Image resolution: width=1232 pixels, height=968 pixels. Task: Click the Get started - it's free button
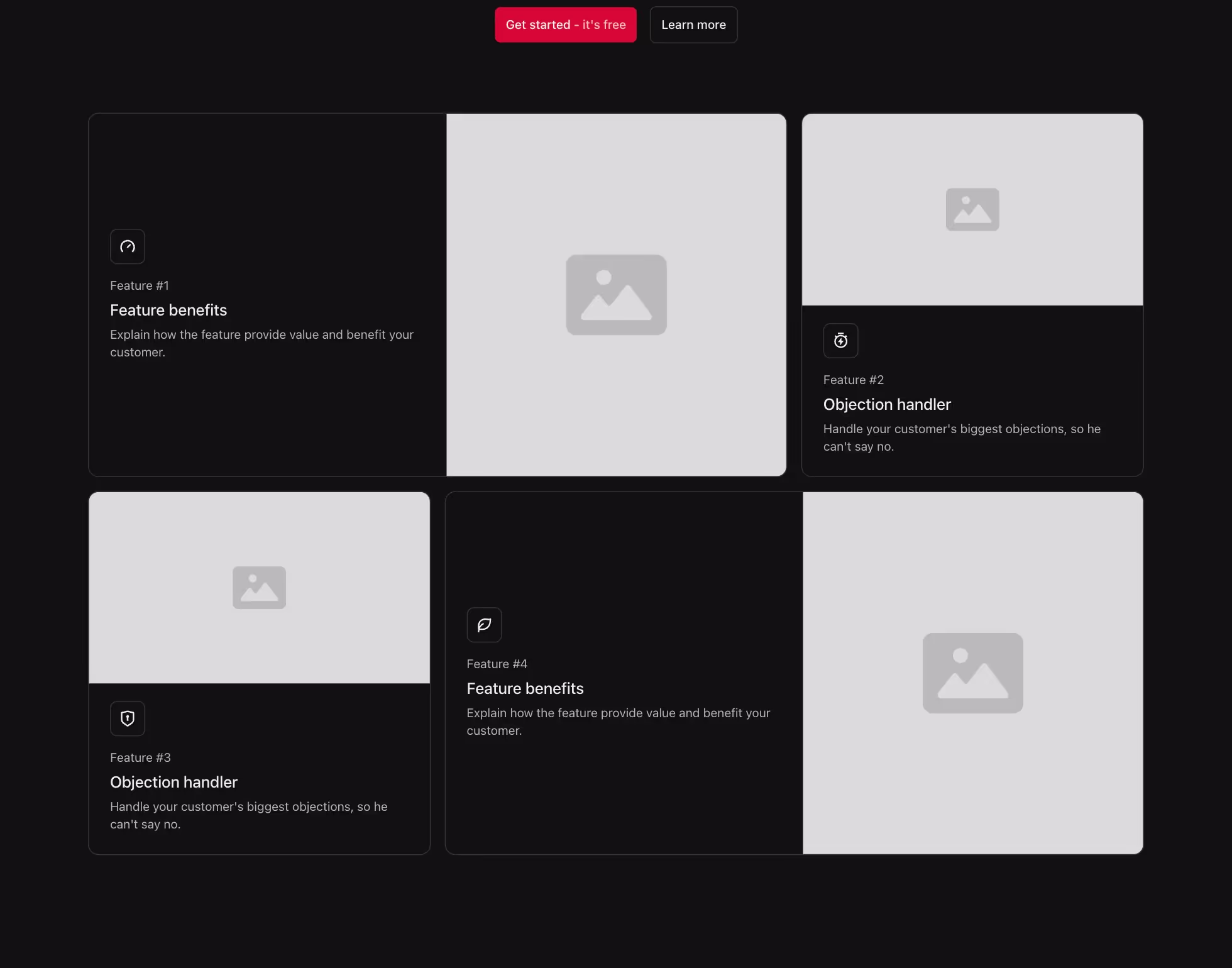click(564, 25)
